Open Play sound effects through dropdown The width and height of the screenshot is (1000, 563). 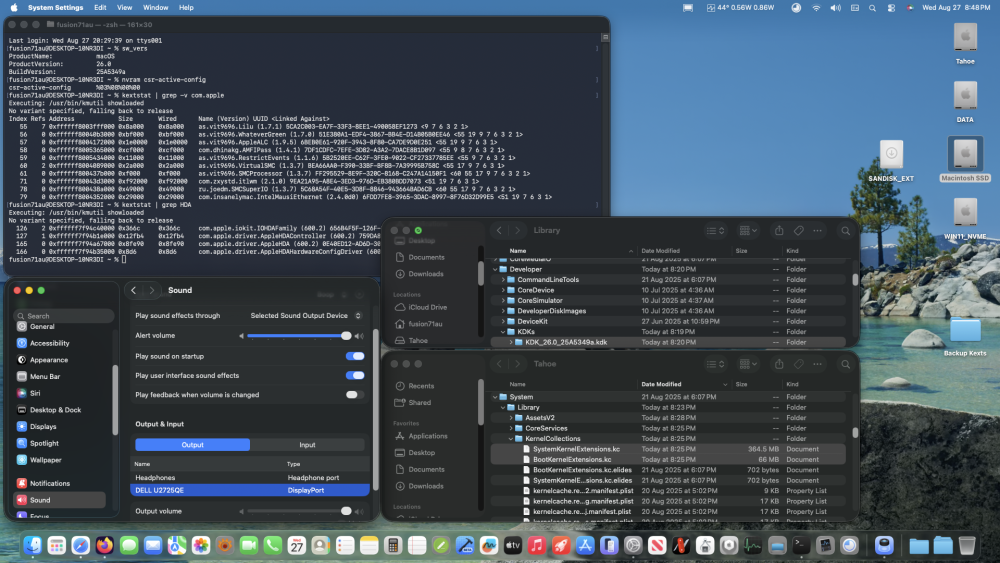pos(305,316)
